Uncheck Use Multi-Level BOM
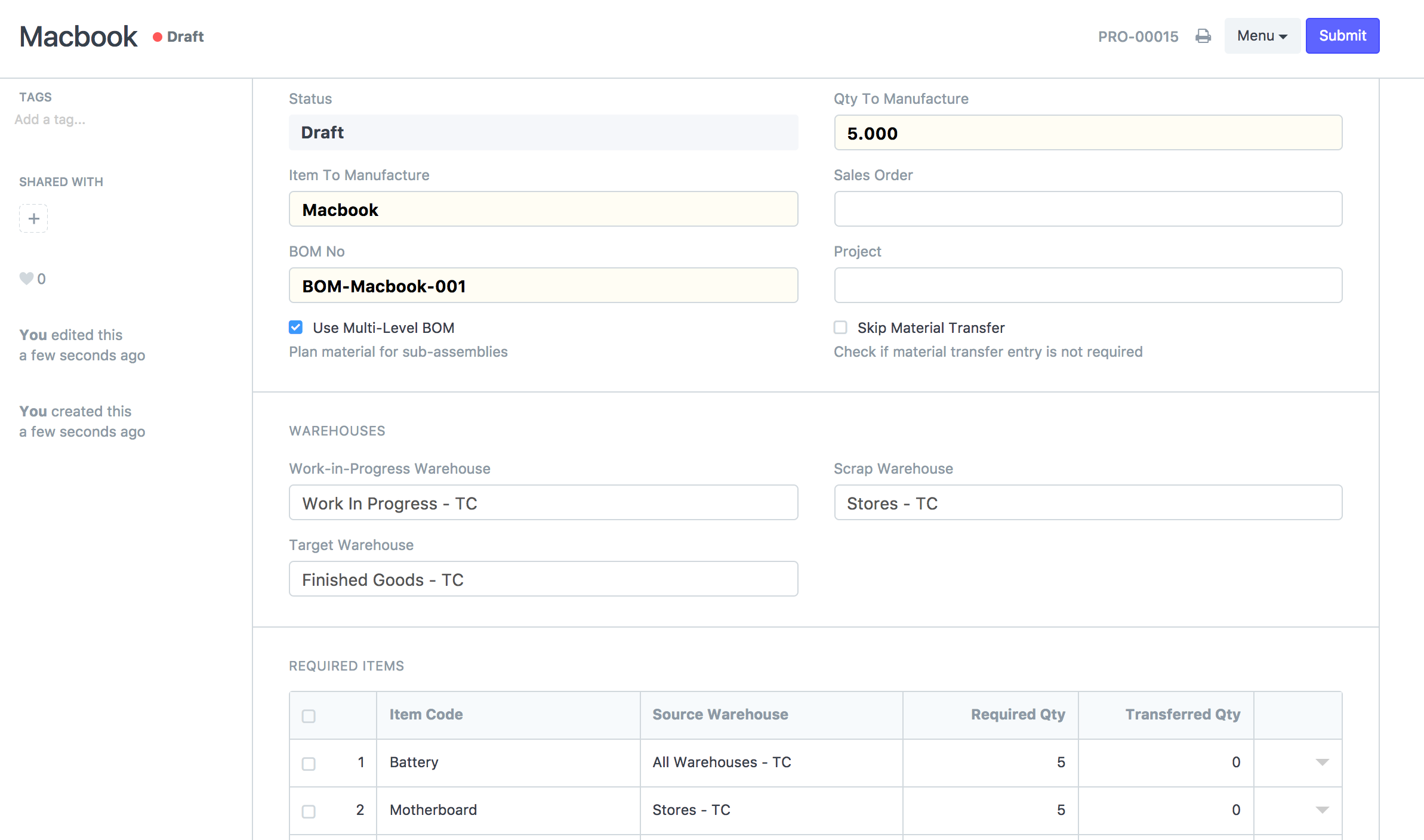1424x840 pixels. click(296, 328)
